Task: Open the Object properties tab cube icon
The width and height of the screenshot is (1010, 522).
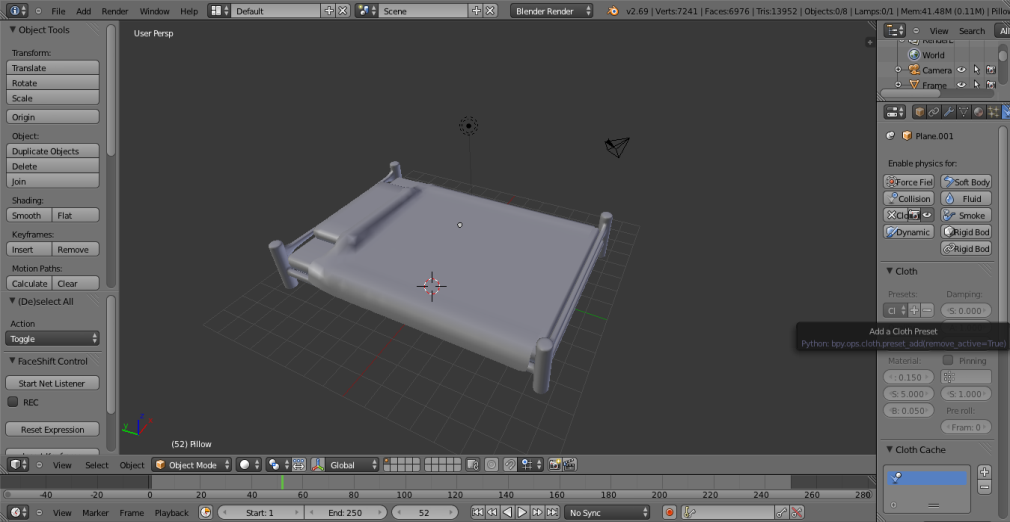Action: pyautogui.click(x=919, y=111)
